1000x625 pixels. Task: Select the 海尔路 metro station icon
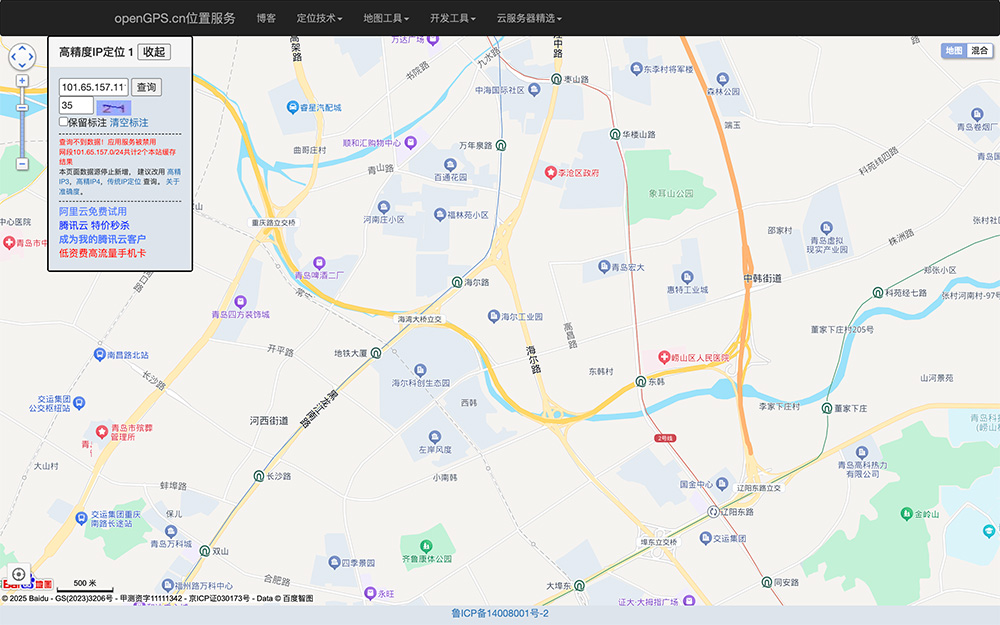(457, 282)
